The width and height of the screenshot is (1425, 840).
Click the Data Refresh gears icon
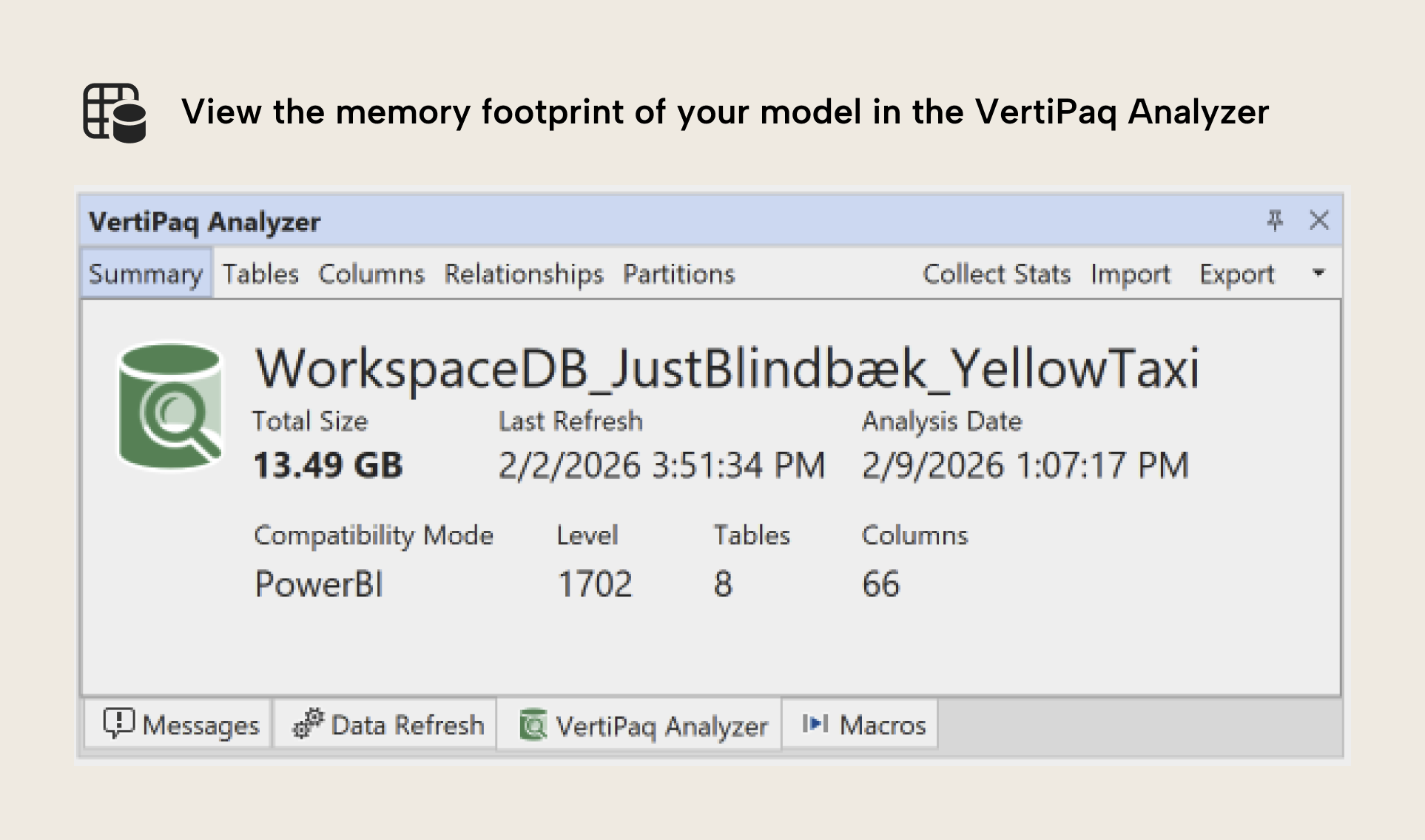coord(308,724)
